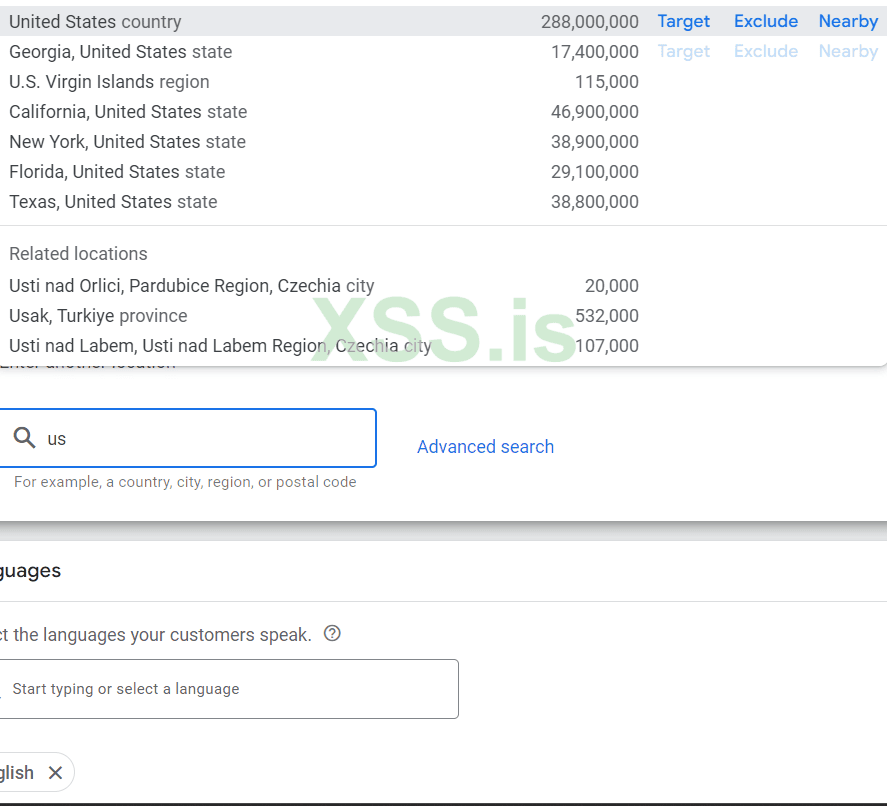Screen dimensions: 887x806
Task: Select Florida, United States state
Action: pos(117,171)
